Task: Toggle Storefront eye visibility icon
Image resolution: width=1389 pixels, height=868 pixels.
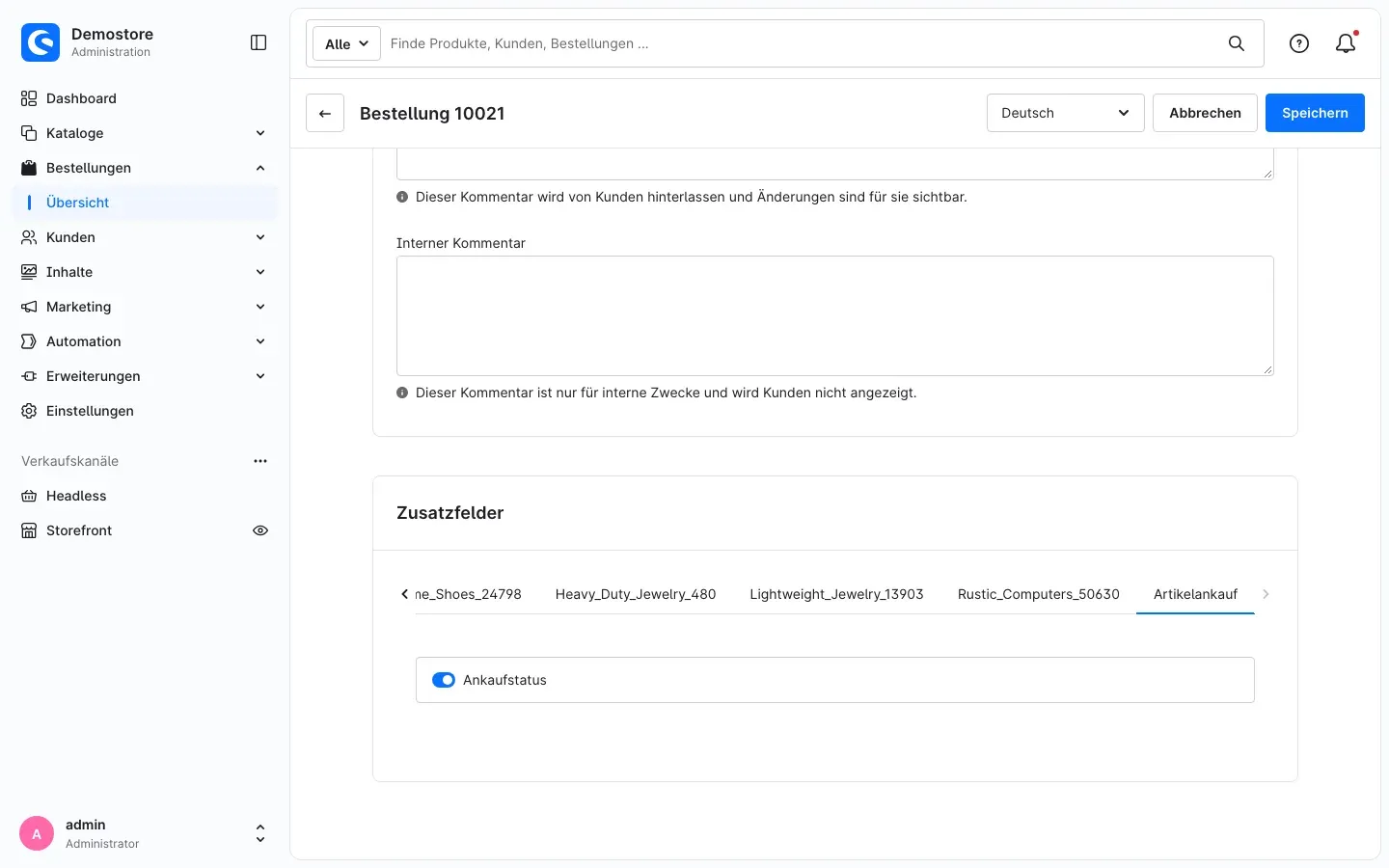Action: (260, 530)
